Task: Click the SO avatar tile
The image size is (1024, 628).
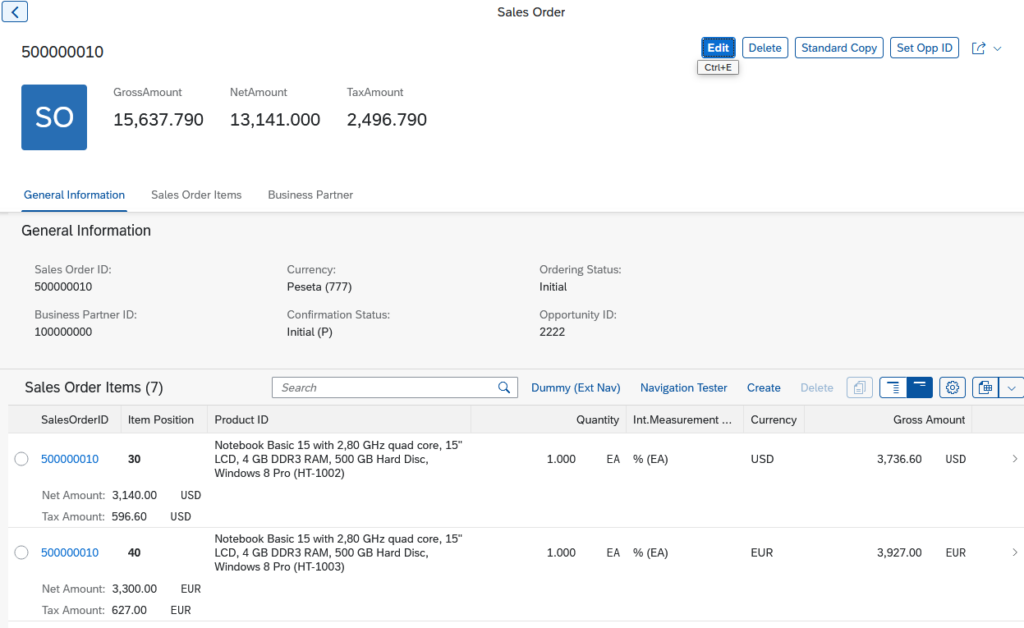Action: [x=54, y=117]
